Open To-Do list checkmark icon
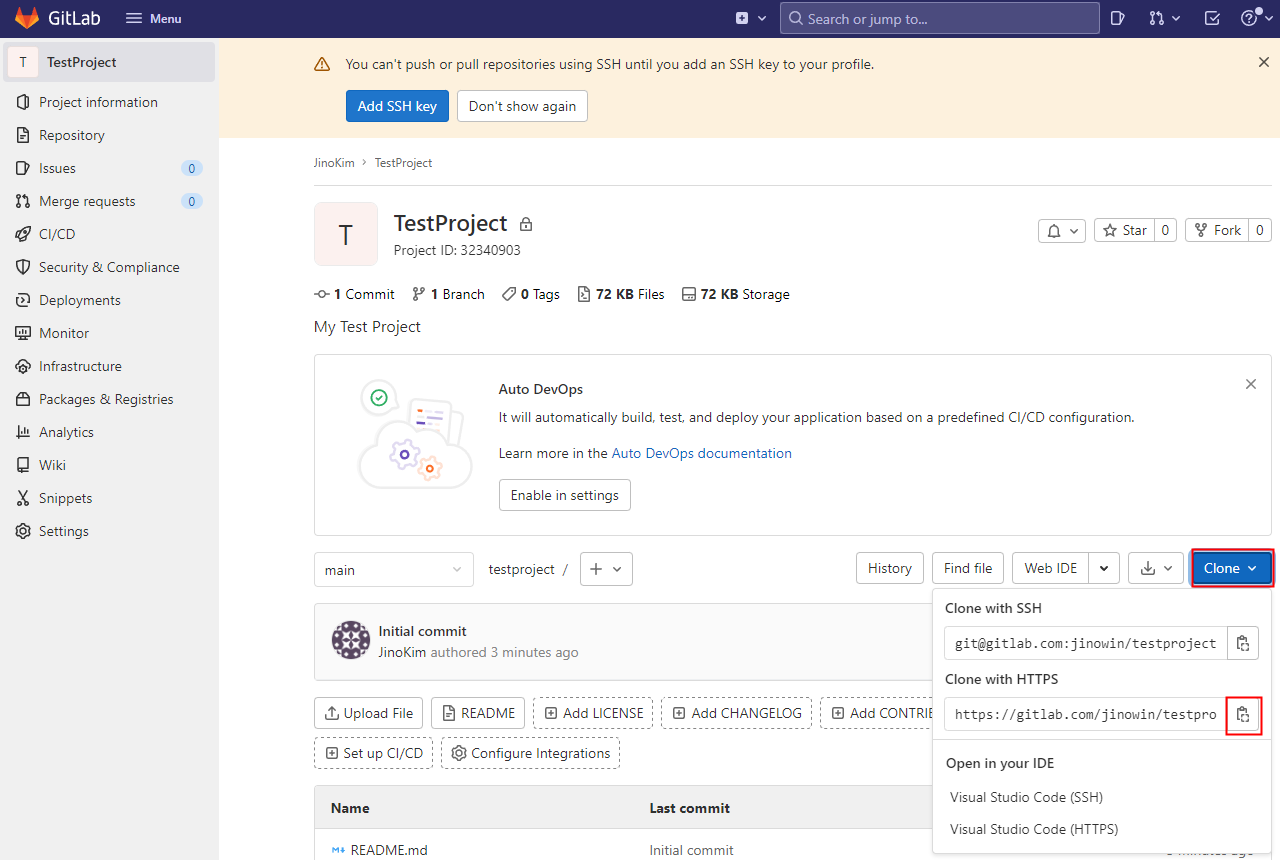The height and width of the screenshot is (860, 1280). (1212, 18)
